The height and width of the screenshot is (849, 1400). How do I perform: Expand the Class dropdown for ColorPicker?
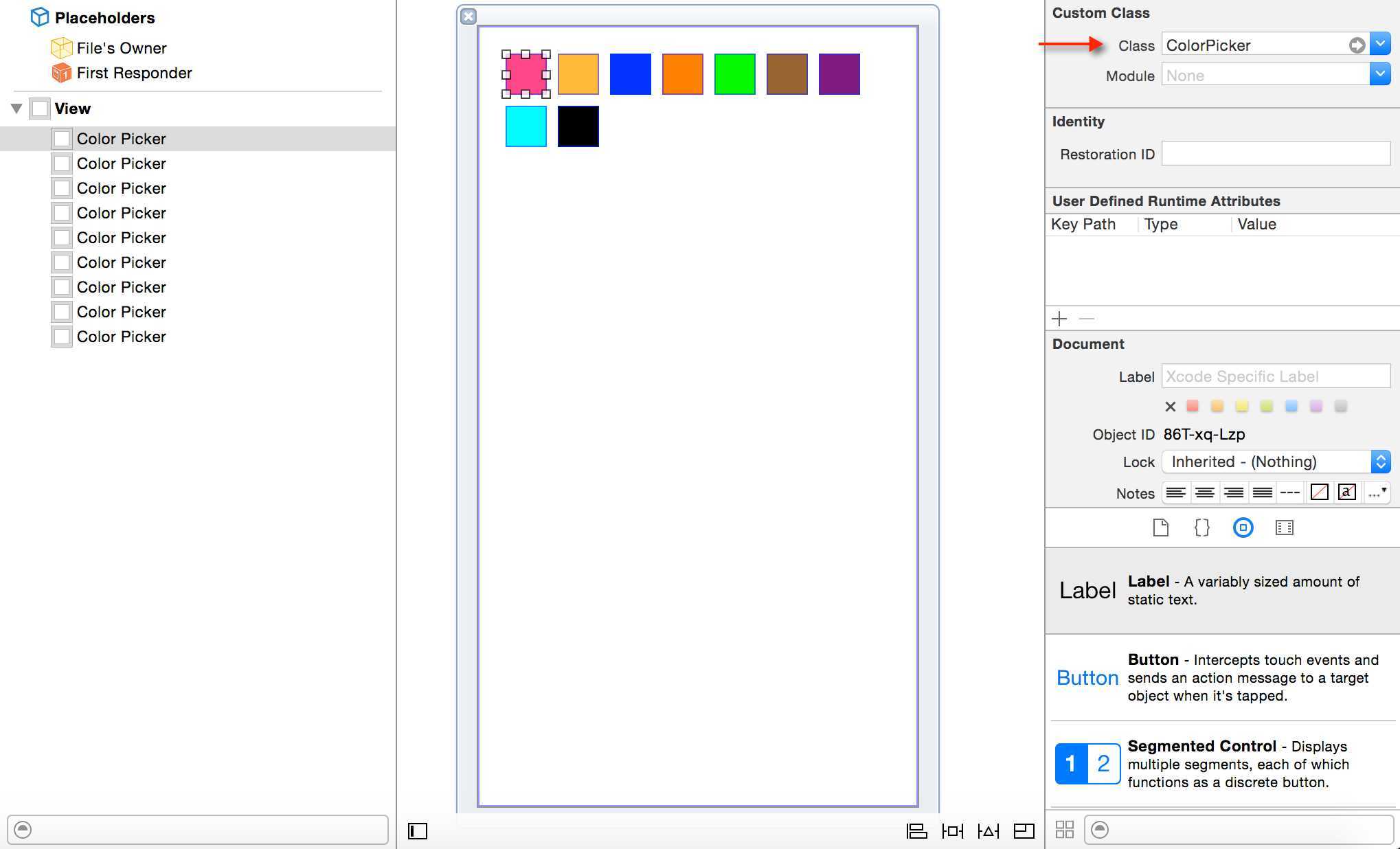point(1382,44)
